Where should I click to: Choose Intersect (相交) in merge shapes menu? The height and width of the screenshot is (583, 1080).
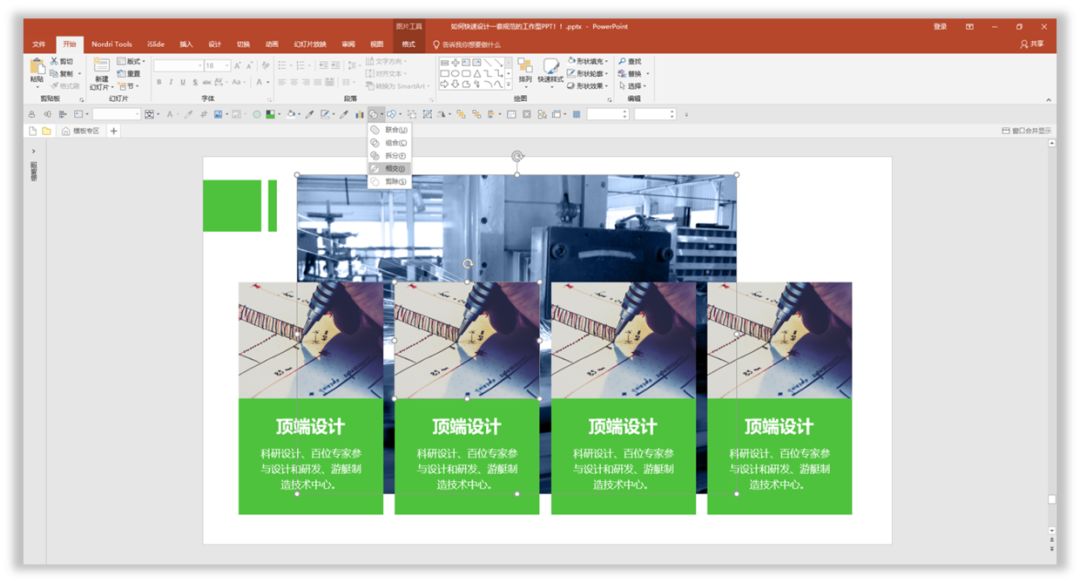[389, 168]
